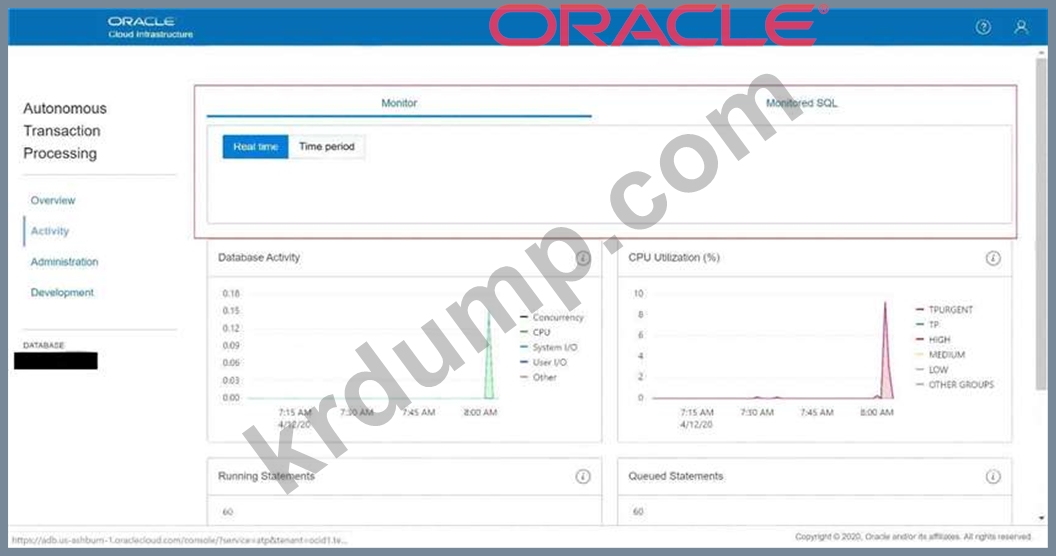Click the Database Activity title
The image size is (1056, 556).
tap(259, 258)
